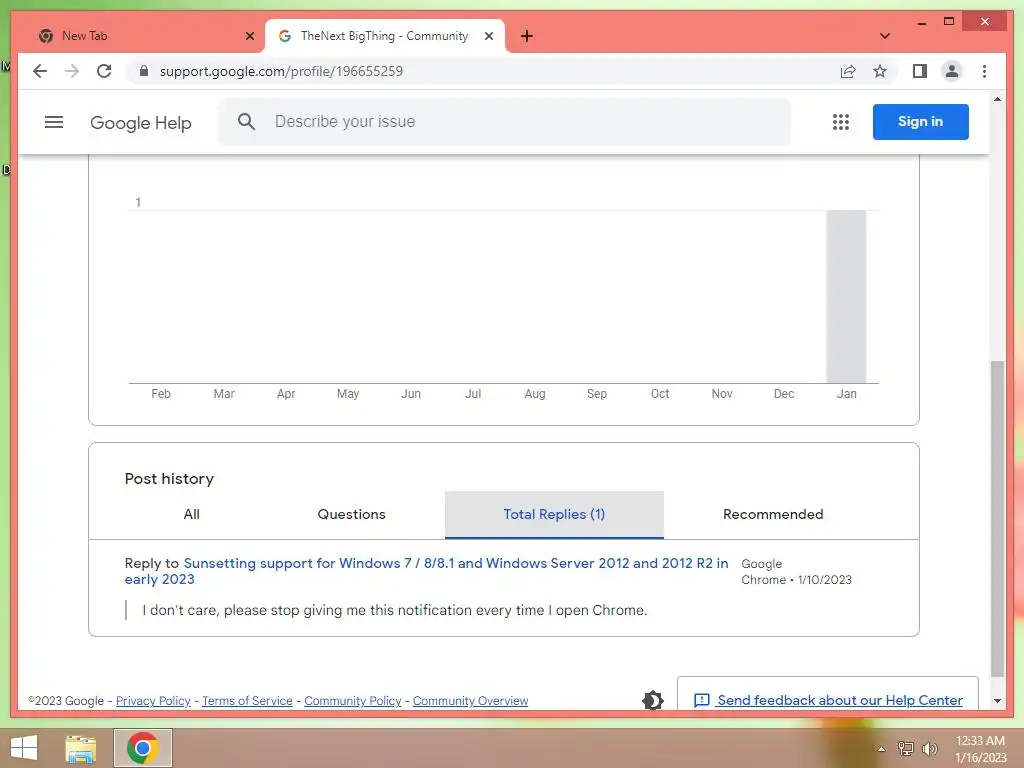This screenshot has height=768, width=1024.
Task: Click the reply text about the notification
Action: [x=394, y=610]
